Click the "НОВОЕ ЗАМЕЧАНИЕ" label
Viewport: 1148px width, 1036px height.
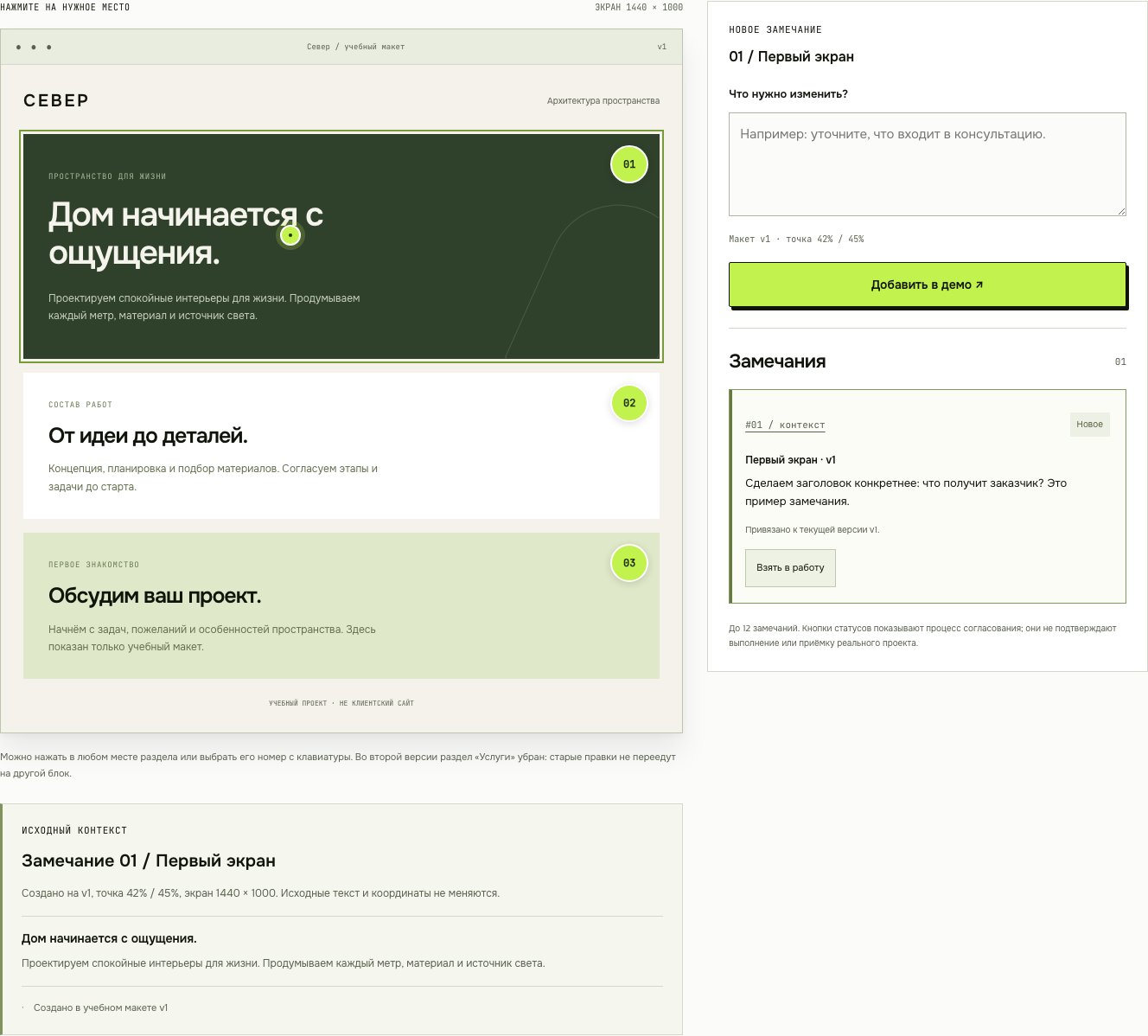pos(775,29)
